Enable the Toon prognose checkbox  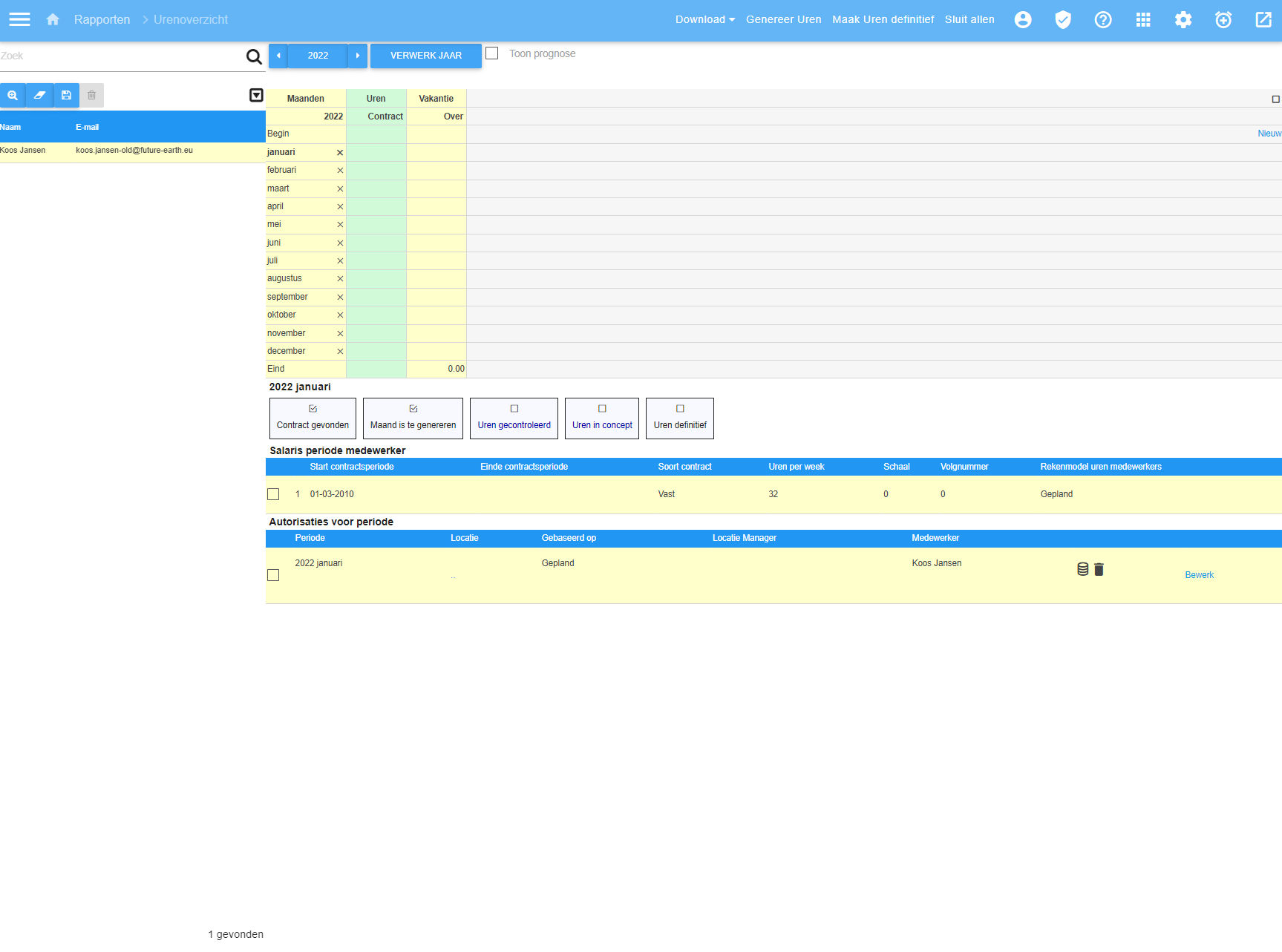click(x=491, y=53)
